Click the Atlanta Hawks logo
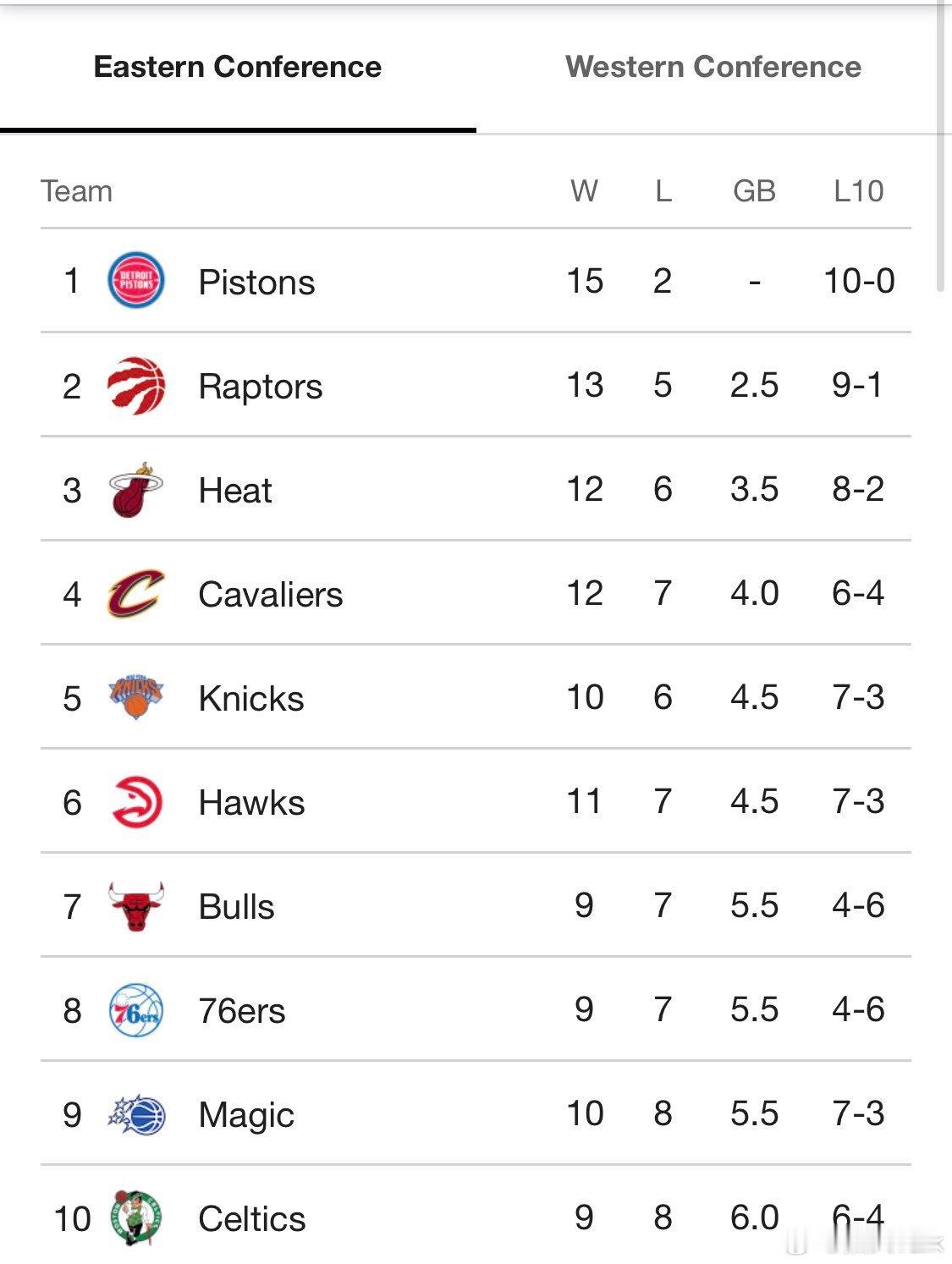 [x=136, y=802]
